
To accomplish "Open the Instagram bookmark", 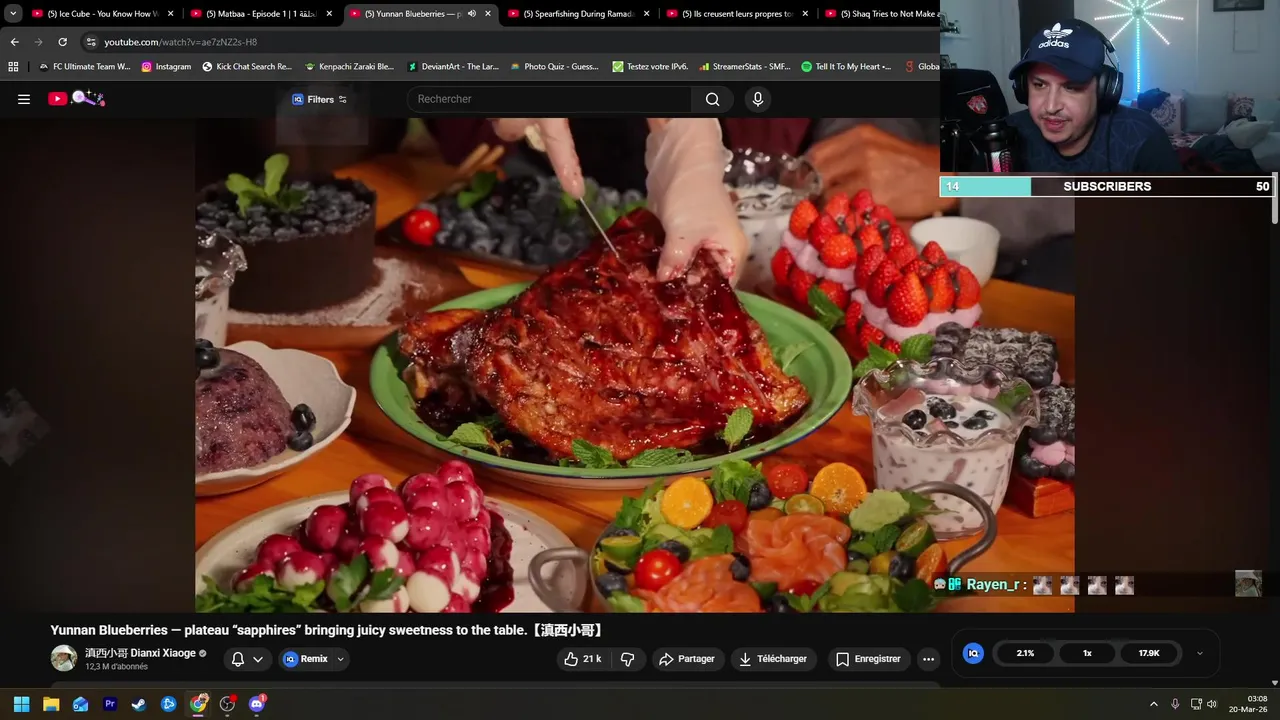I will pyautogui.click(x=166, y=67).
